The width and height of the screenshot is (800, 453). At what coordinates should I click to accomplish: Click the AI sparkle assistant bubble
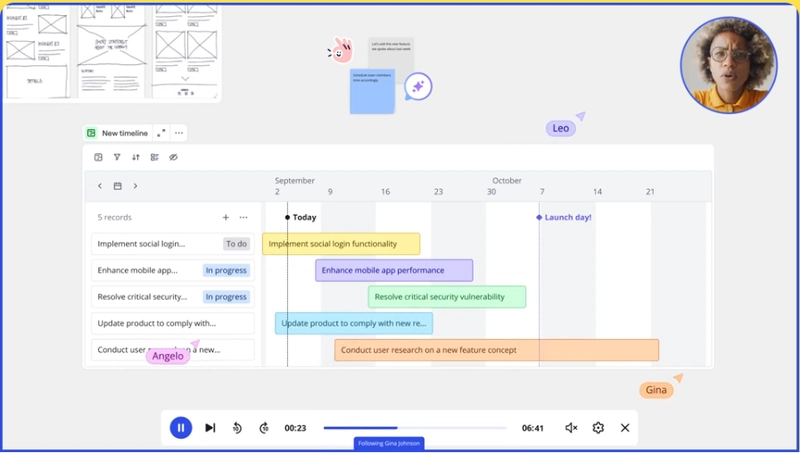(418, 86)
